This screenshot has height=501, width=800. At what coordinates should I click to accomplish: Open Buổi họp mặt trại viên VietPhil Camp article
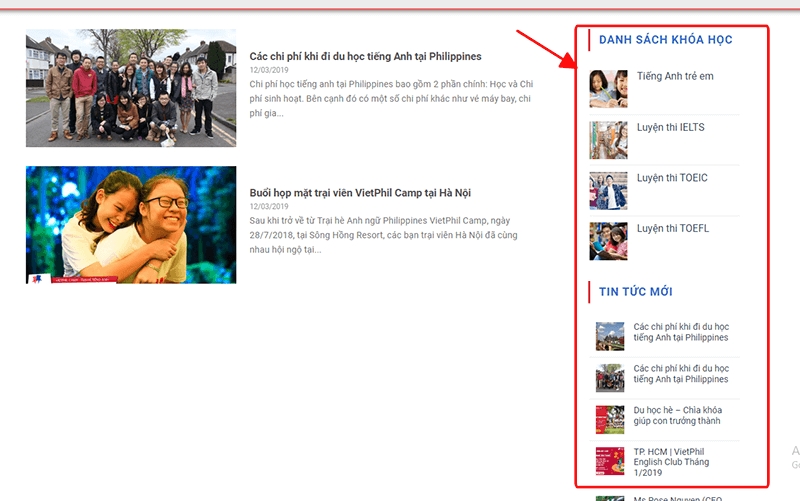coord(360,193)
